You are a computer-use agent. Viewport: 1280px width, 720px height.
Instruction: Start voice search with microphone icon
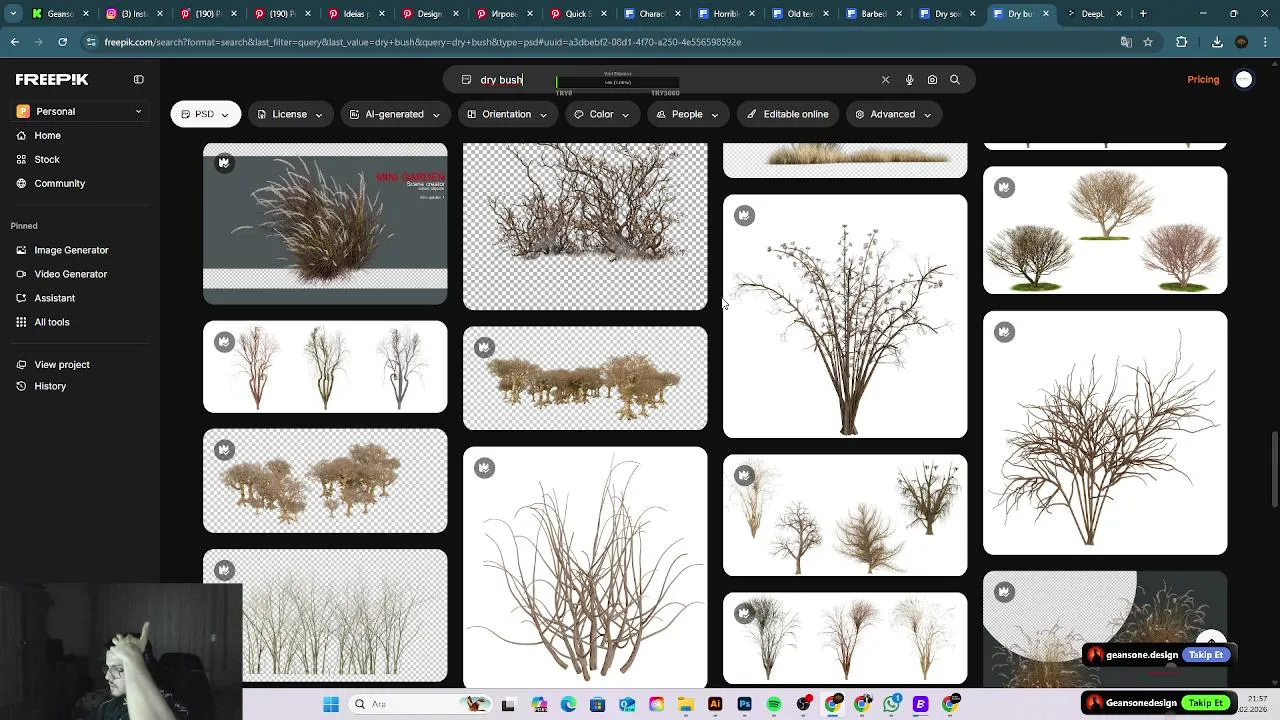tap(909, 80)
